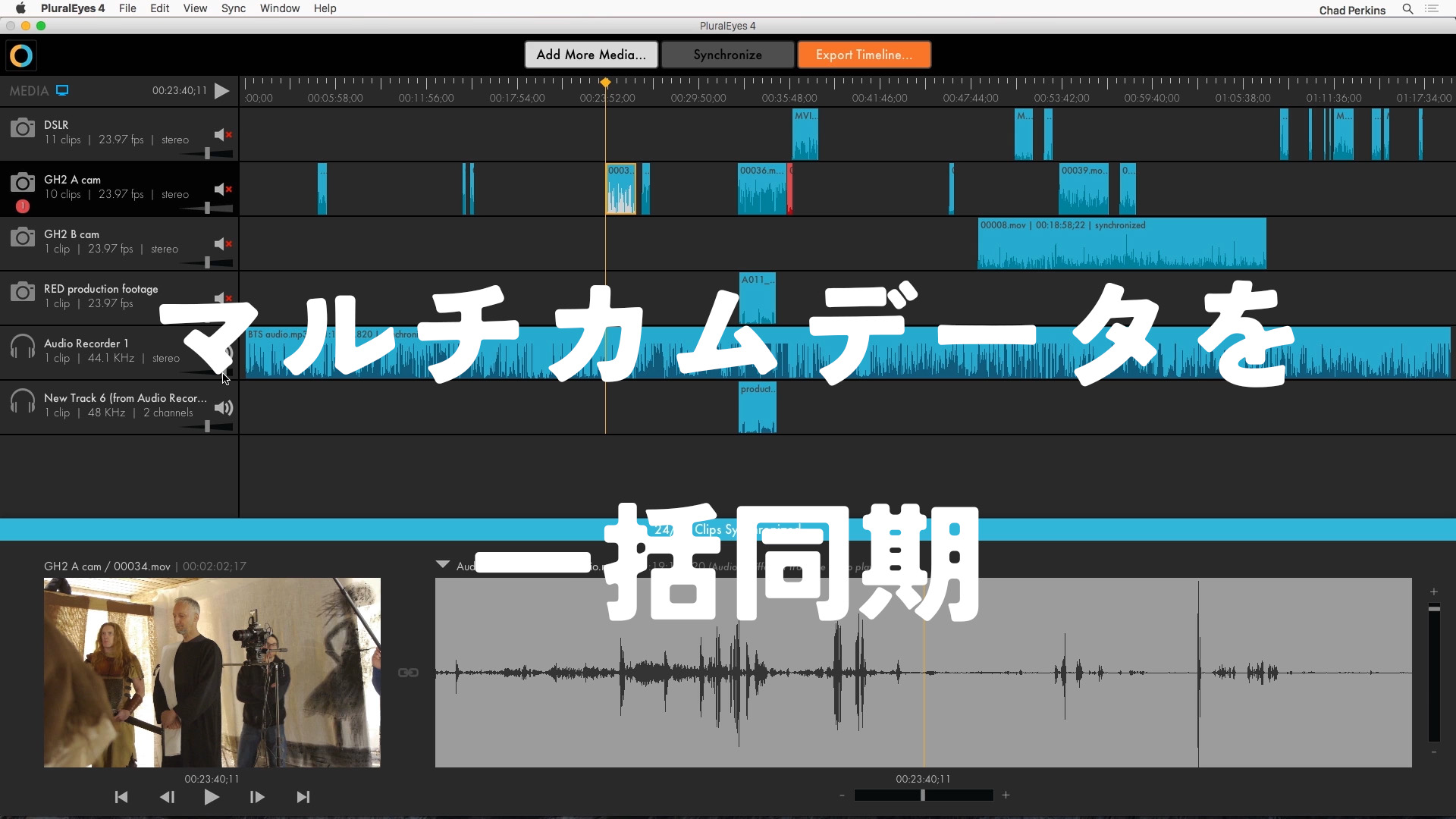
Task: Click the 00:35:48;00 ruler timecode
Action: pyautogui.click(x=789, y=98)
